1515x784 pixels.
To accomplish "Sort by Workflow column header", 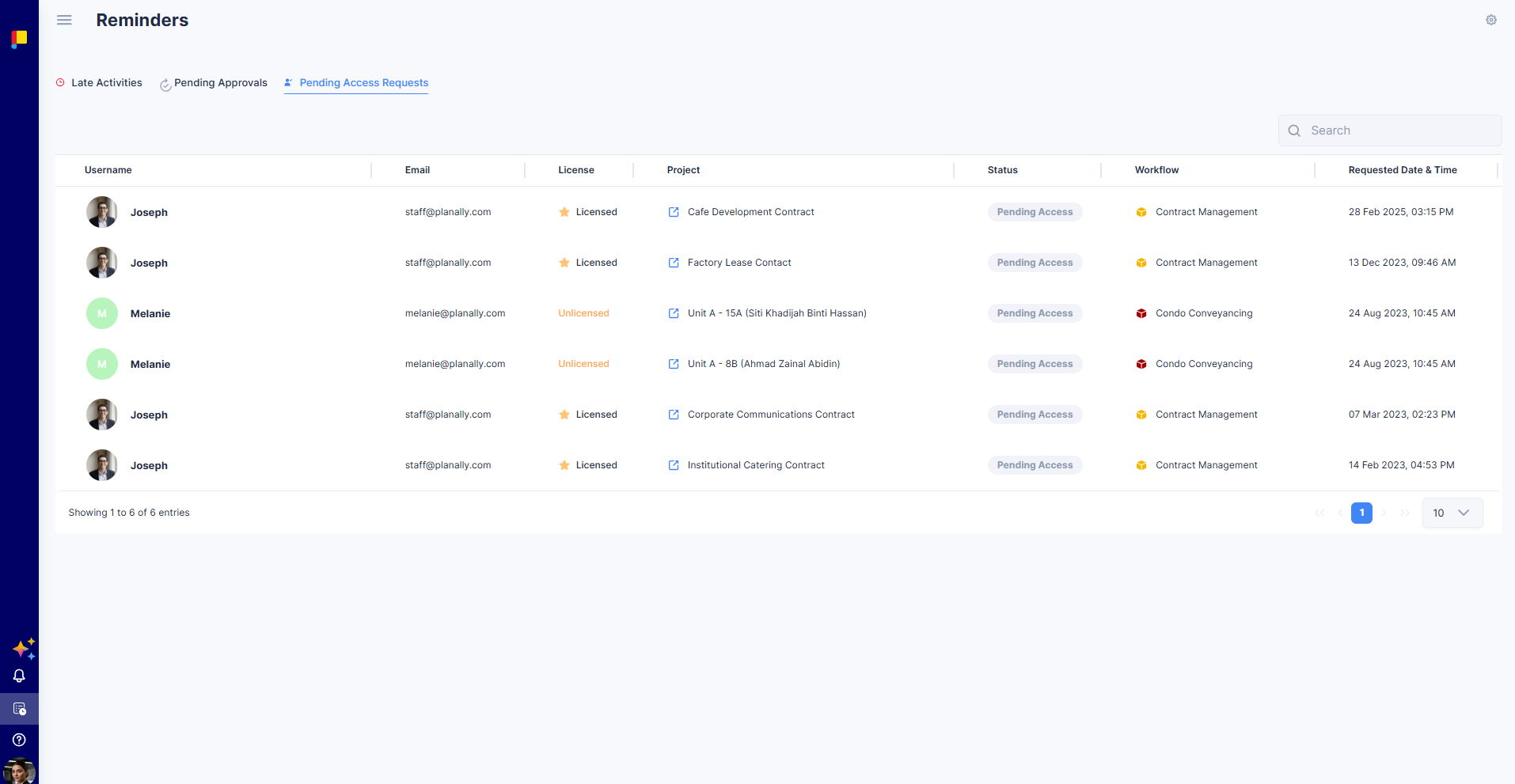I will (x=1156, y=170).
